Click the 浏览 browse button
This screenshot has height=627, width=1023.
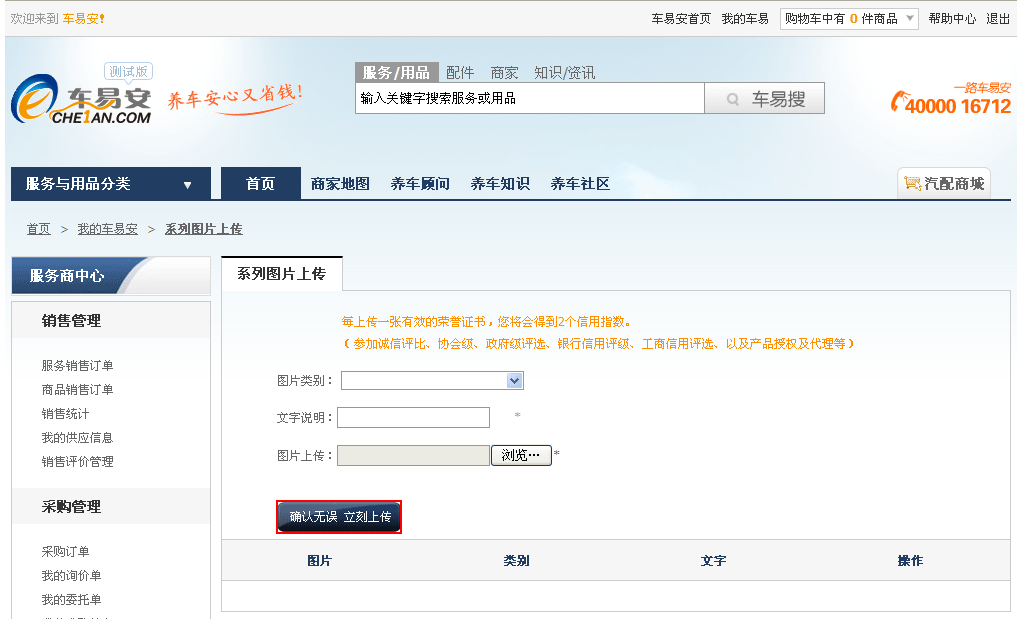click(521, 455)
